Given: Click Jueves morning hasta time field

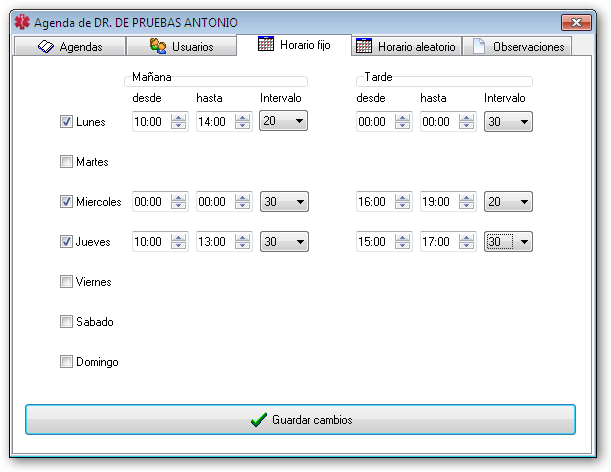Looking at the screenshot, I should pyautogui.click(x=213, y=242).
